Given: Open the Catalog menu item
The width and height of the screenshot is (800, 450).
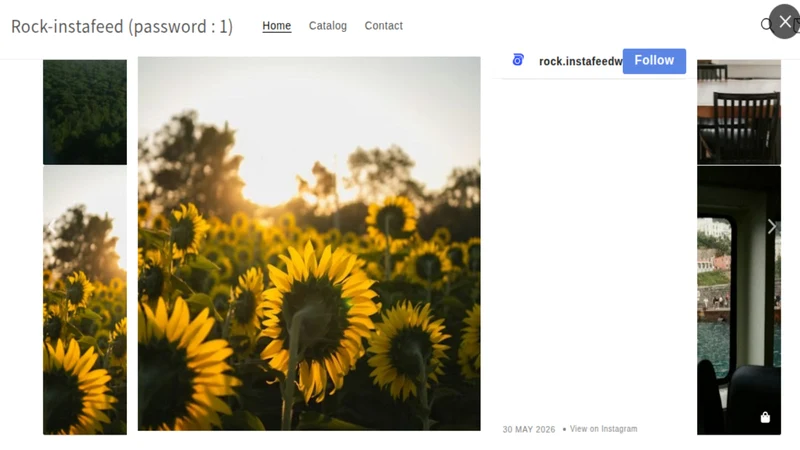Looking at the screenshot, I should point(328,26).
